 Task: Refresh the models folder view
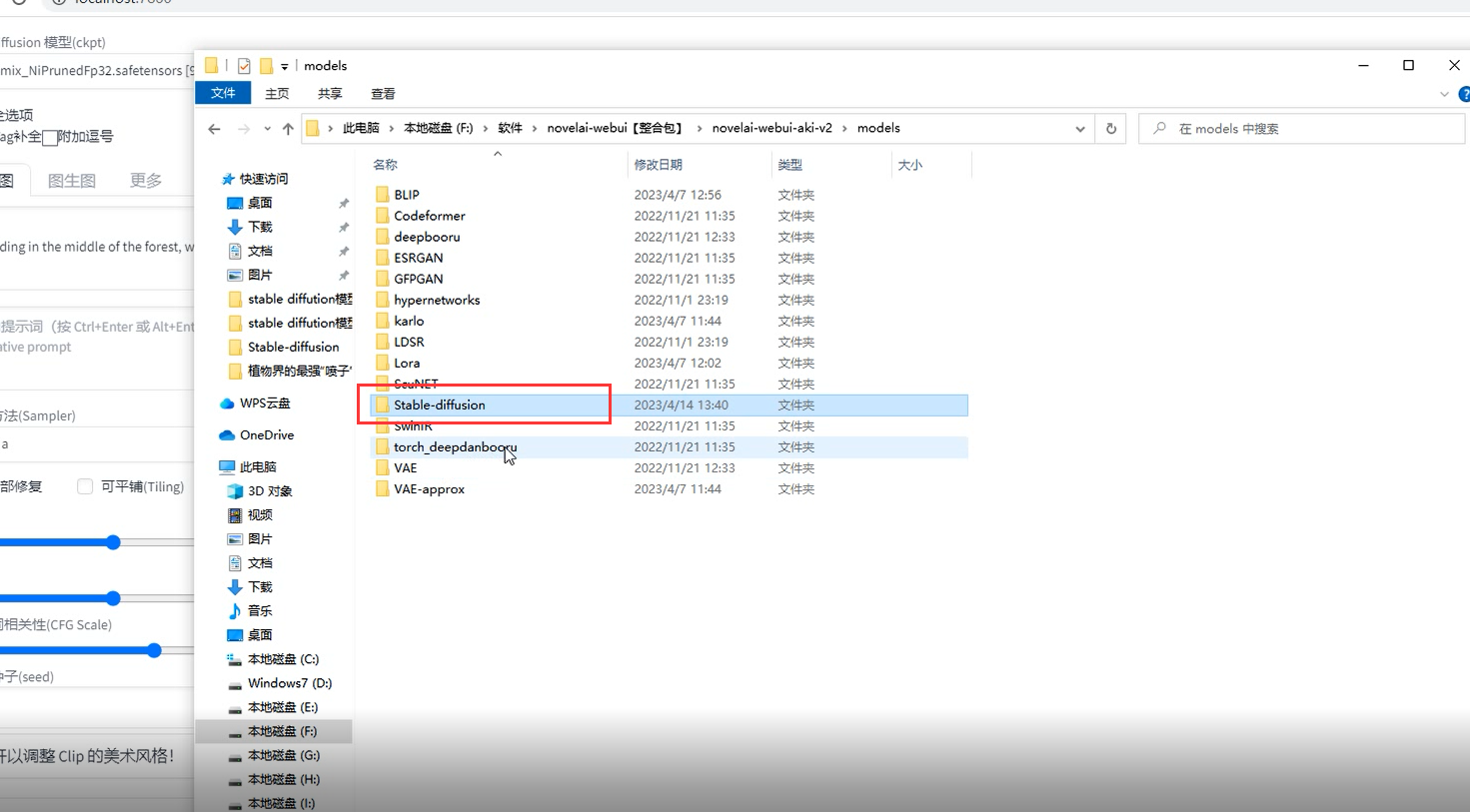pos(1110,129)
